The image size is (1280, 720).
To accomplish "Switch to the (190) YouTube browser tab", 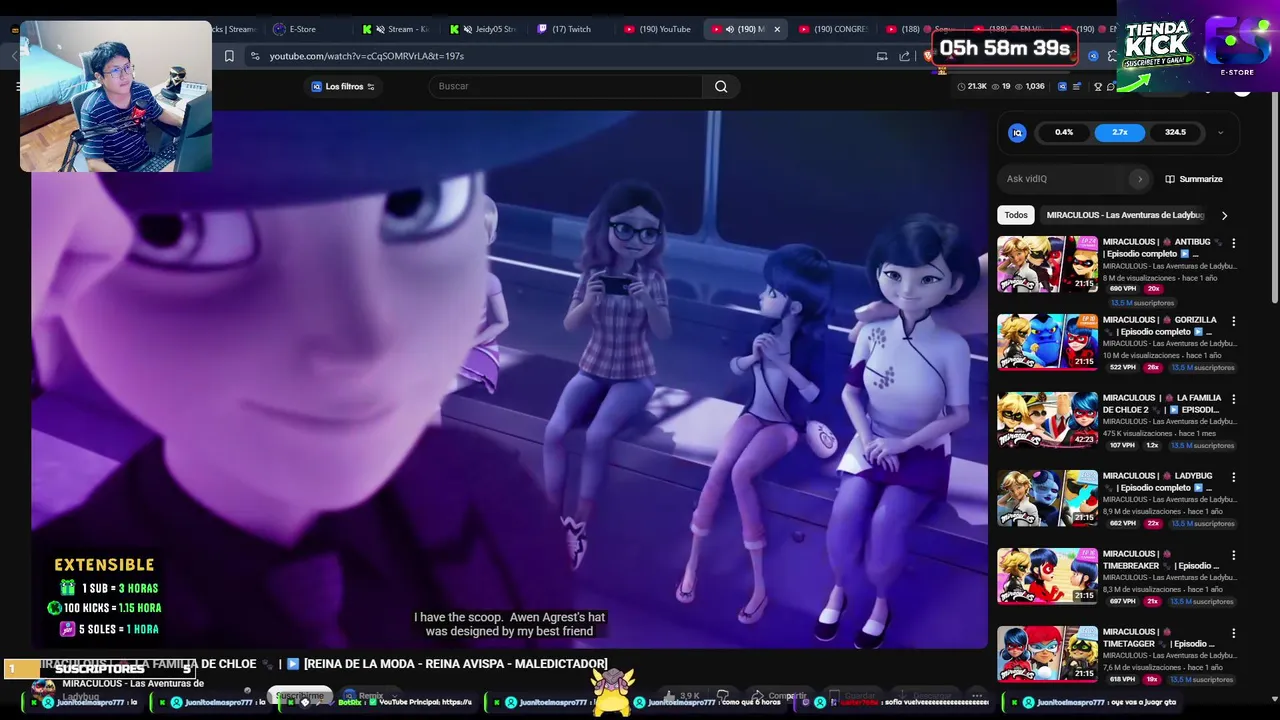I will pos(658,29).
